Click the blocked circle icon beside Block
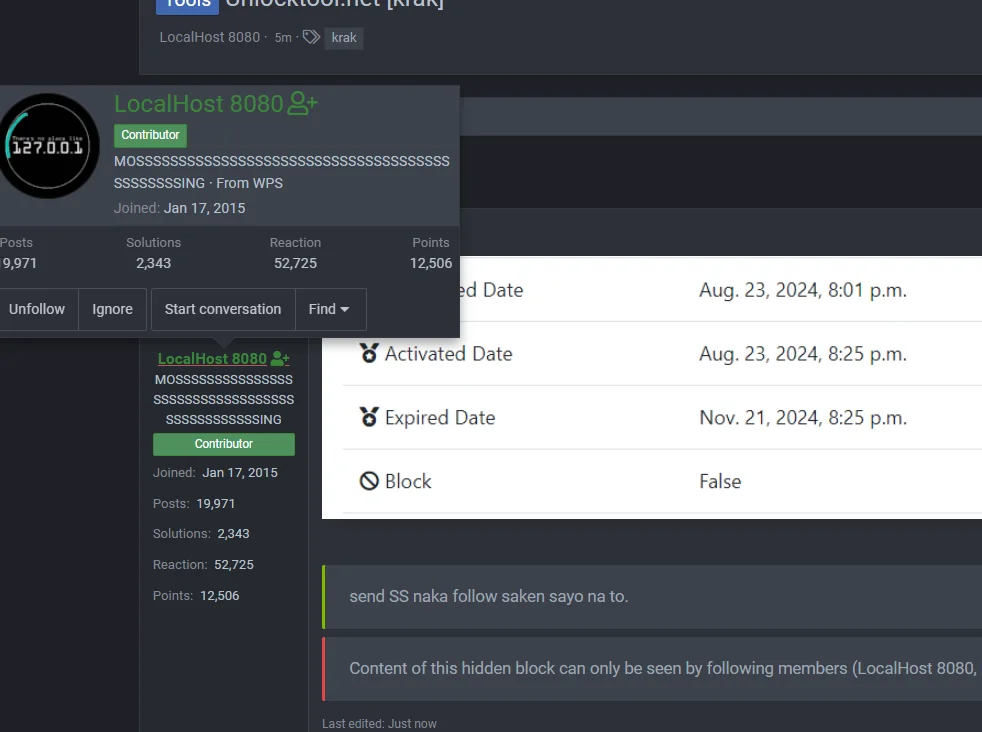The image size is (982, 732). coord(369,481)
